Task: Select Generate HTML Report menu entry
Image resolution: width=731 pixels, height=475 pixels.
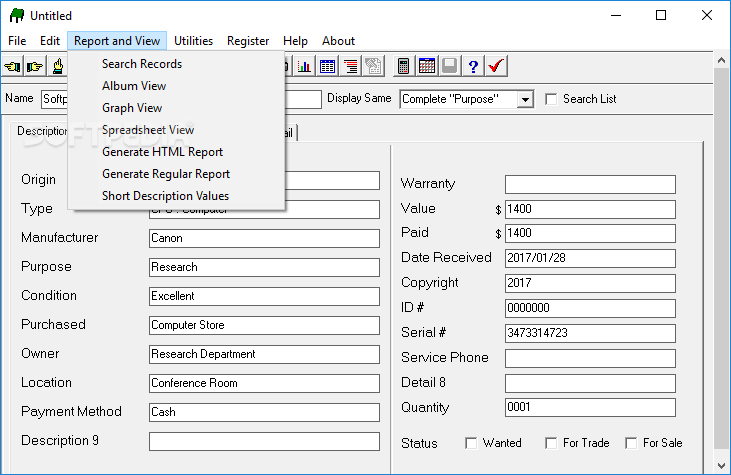Action: [176, 152]
